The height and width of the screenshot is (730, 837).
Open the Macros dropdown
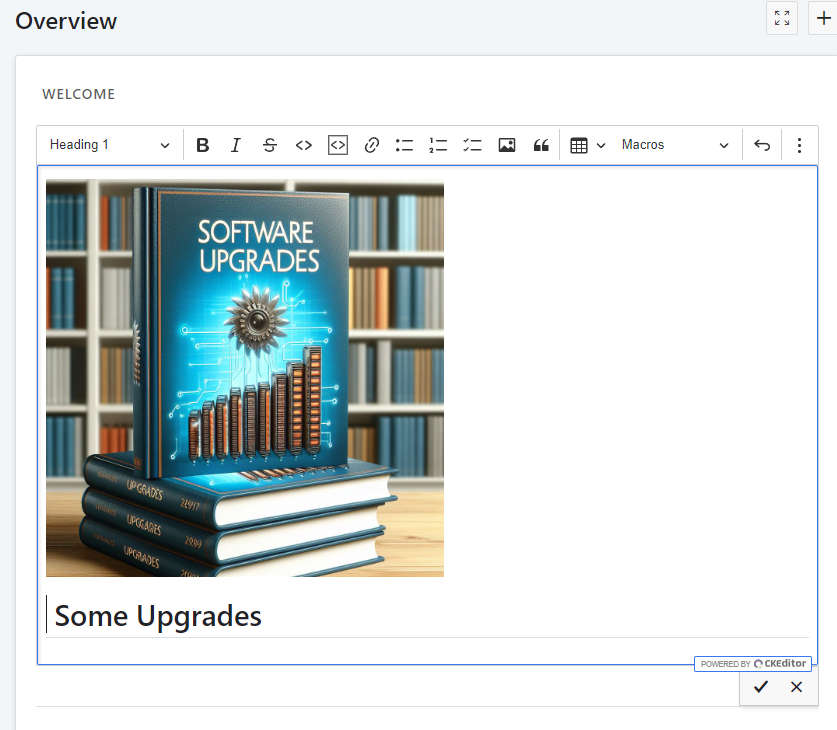click(675, 145)
